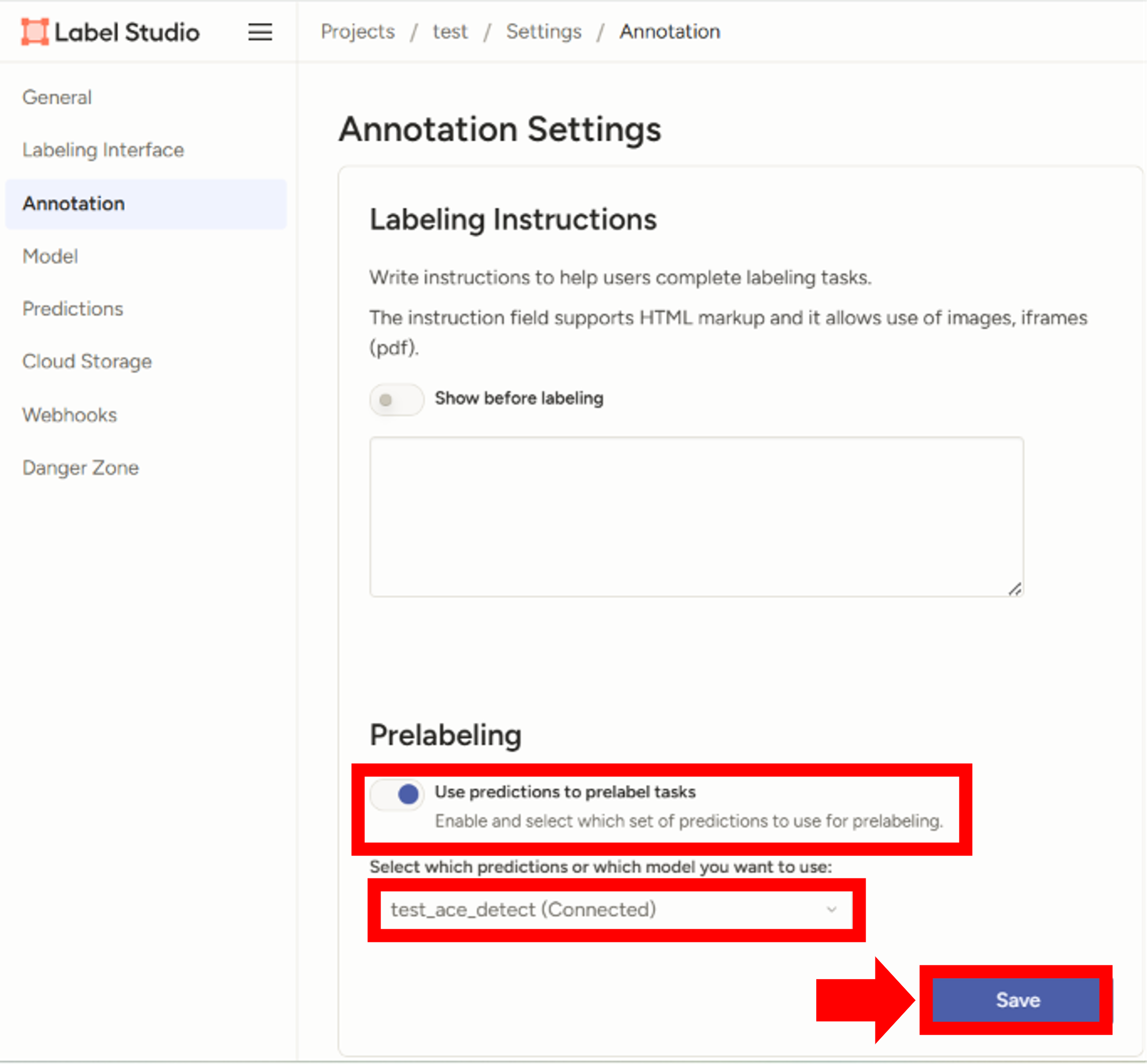Click the 'Annotation Settings' heading
The height and width of the screenshot is (1064, 1147).
point(500,129)
